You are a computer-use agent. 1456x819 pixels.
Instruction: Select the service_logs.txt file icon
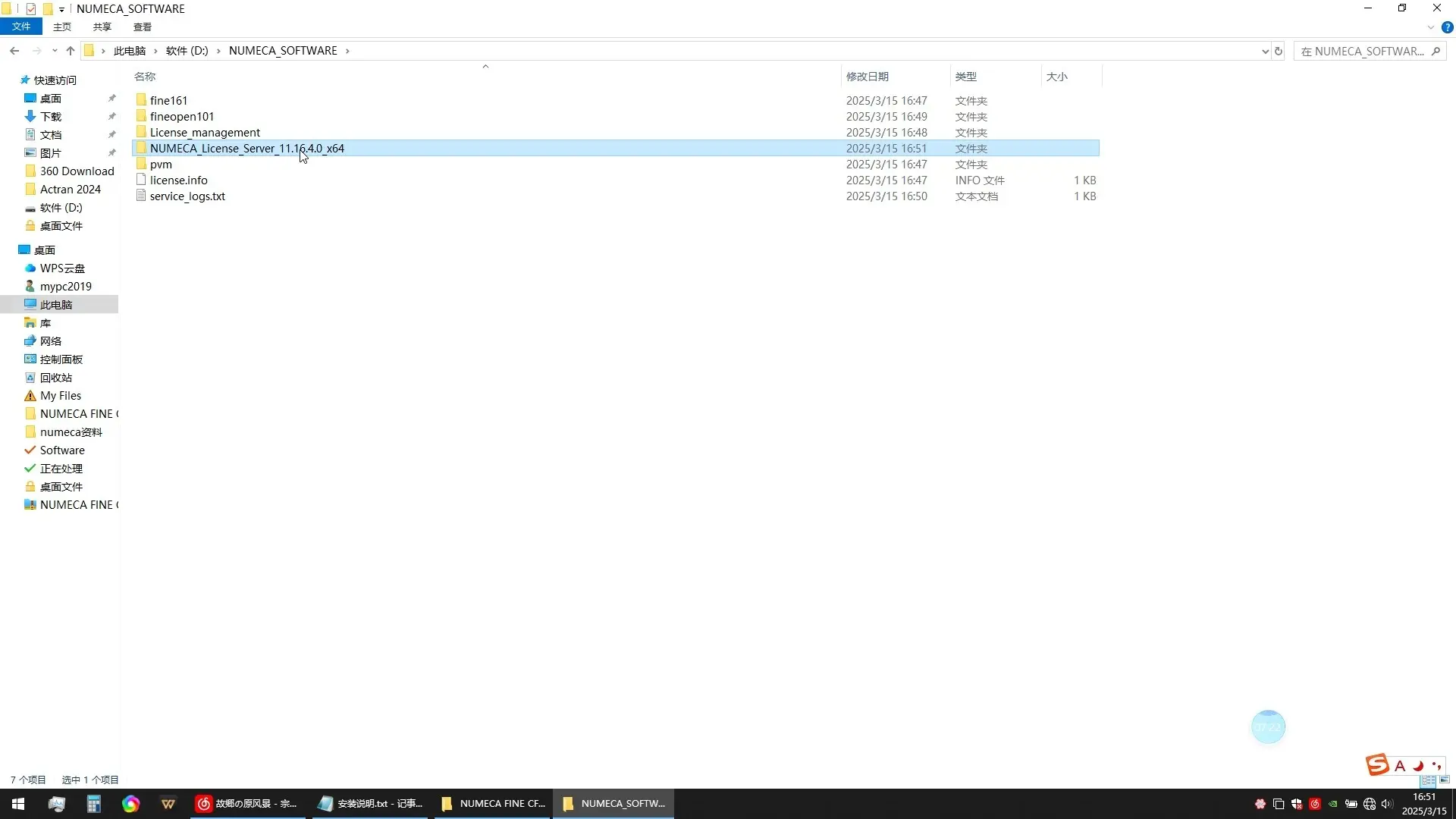pos(141,196)
